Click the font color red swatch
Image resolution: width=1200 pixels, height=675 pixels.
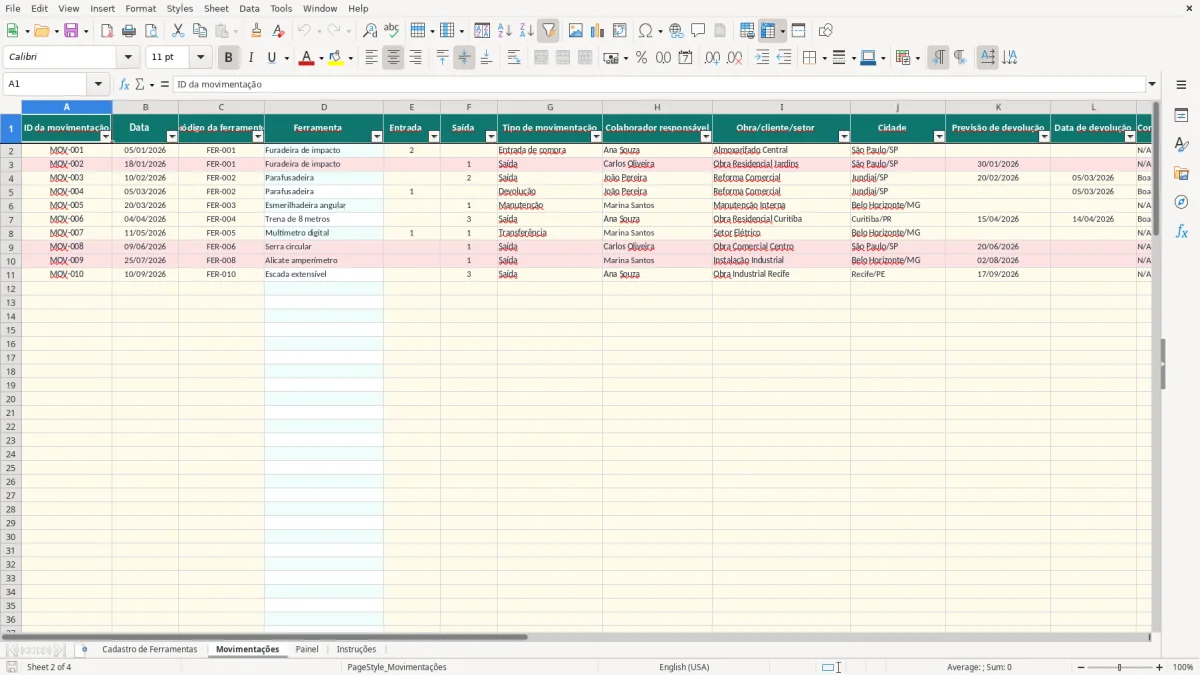point(306,58)
